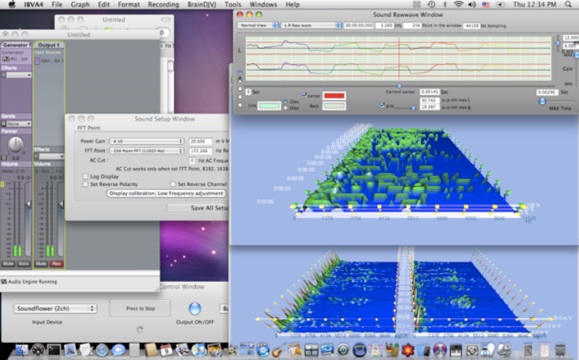Toggle the grid checkbox in Rawwave window
Image resolution: width=579 pixels, height=360 pixels.
click(382, 106)
